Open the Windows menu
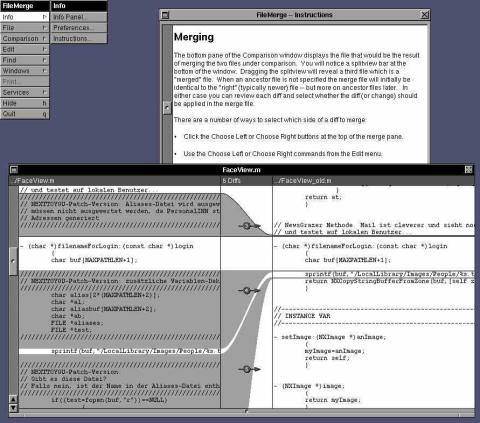 (24, 71)
